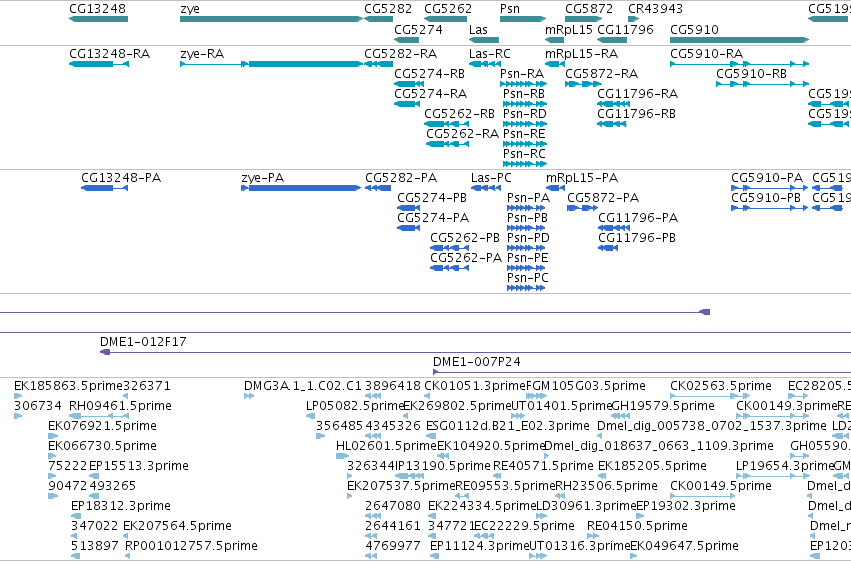This screenshot has height=561, width=851.
Task: Click the CG11796-RA transcript label
Action: point(638,94)
